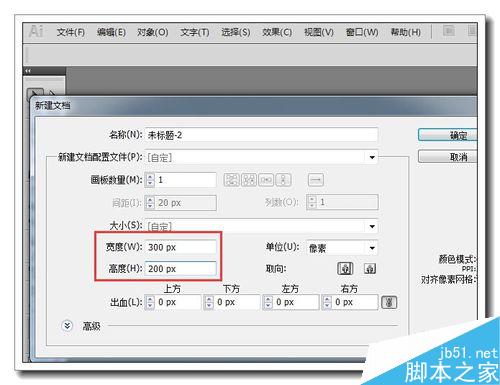This screenshot has height=385, width=500.
Task: Choose landscape orientation icon
Action: coord(370,268)
